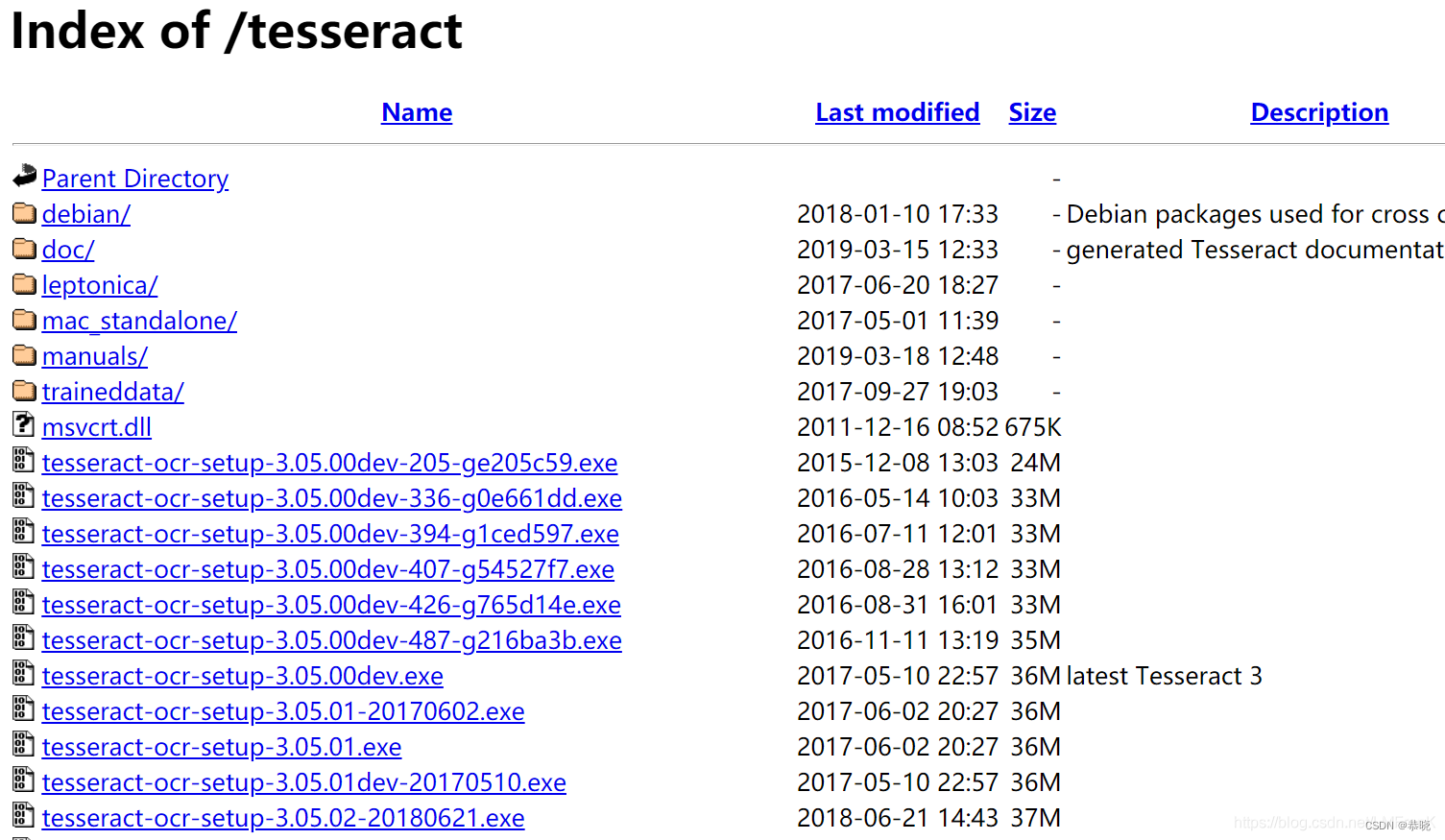Click the mac_standalone folder icon
The height and width of the screenshot is (840, 1445).
point(24,319)
